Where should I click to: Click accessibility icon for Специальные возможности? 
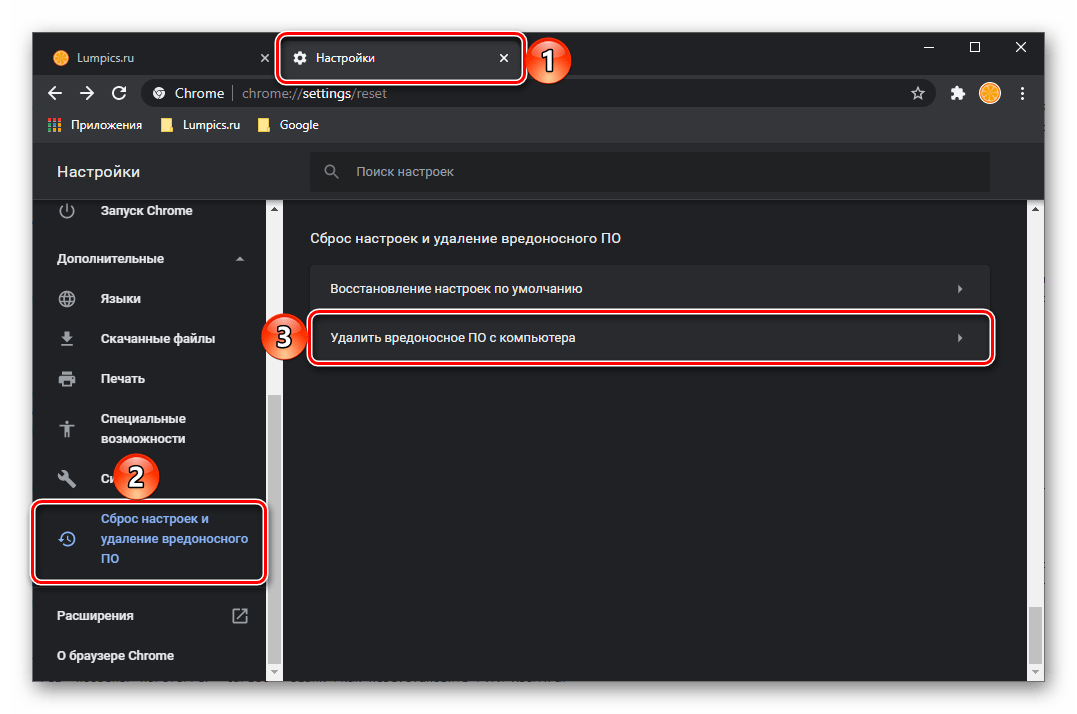pos(67,428)
